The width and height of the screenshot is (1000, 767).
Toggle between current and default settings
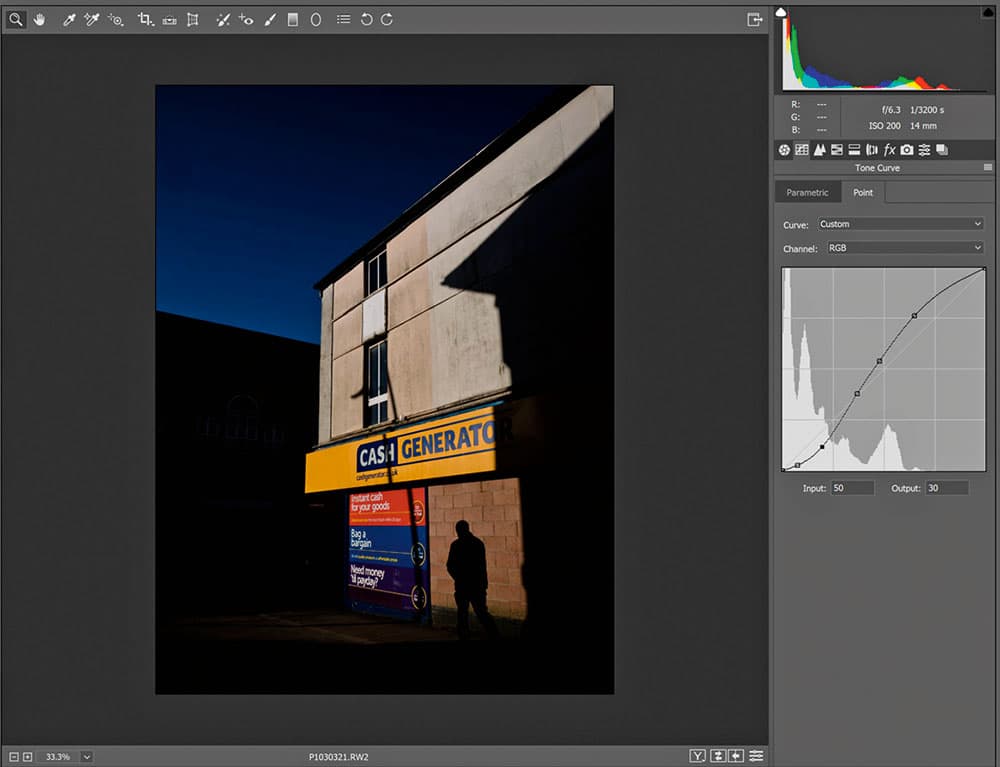click(756, 756)
